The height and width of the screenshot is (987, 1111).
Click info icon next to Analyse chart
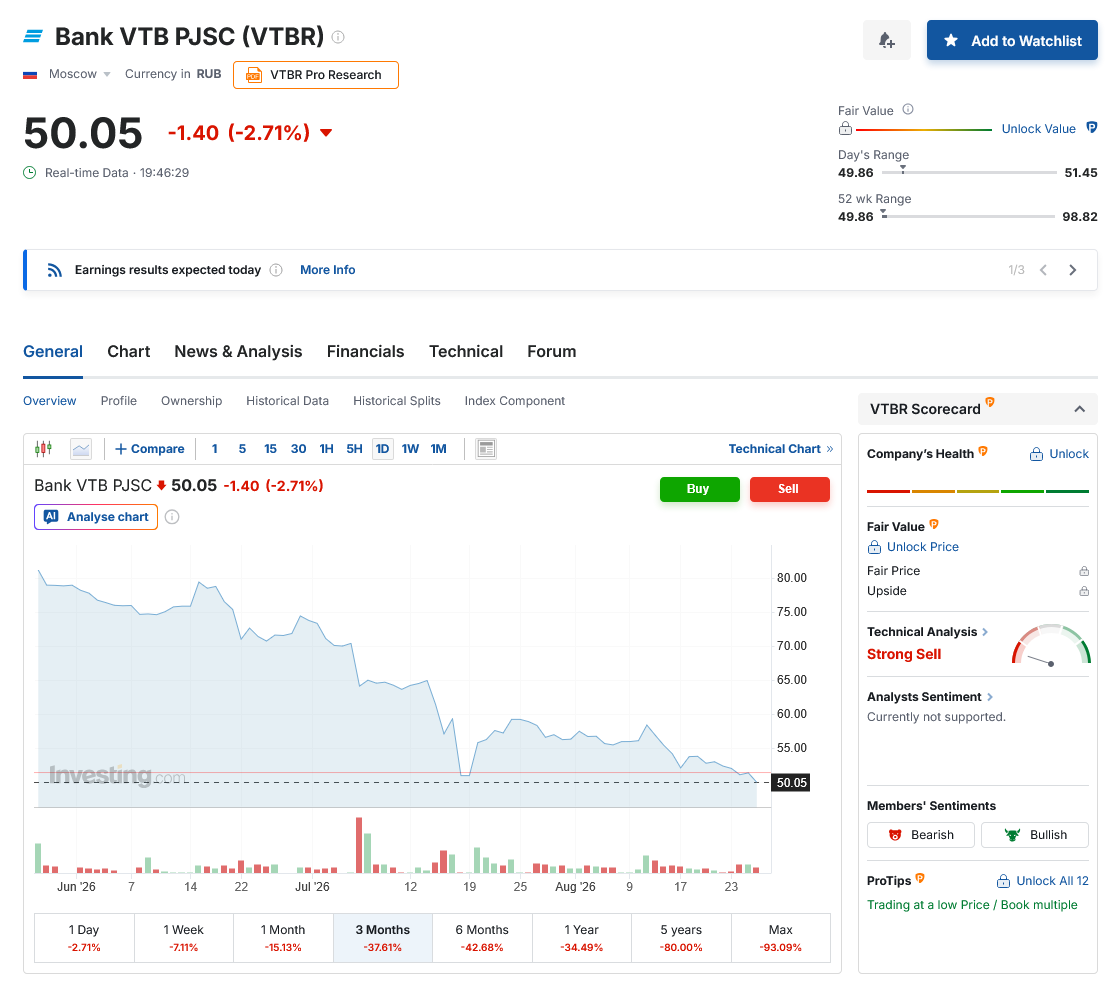click(171, 517)
